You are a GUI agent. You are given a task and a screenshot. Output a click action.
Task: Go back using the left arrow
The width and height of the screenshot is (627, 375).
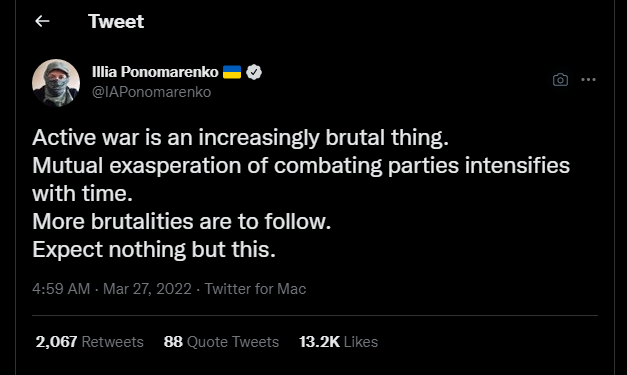coord(42,21)
